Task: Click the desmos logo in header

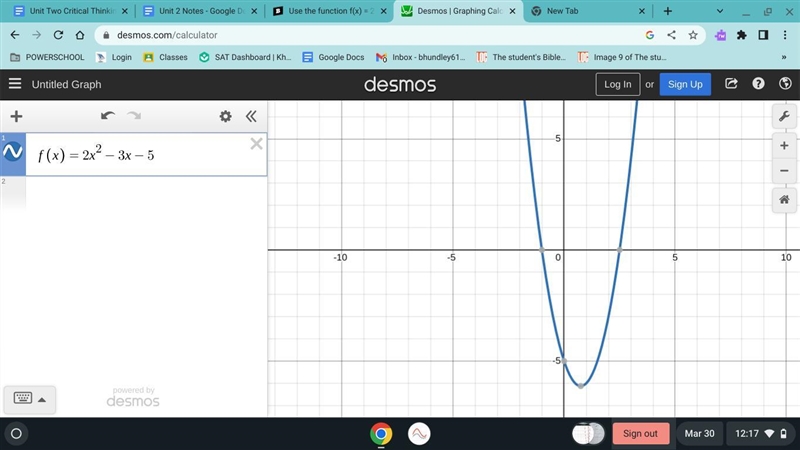Action: [400, 85]
